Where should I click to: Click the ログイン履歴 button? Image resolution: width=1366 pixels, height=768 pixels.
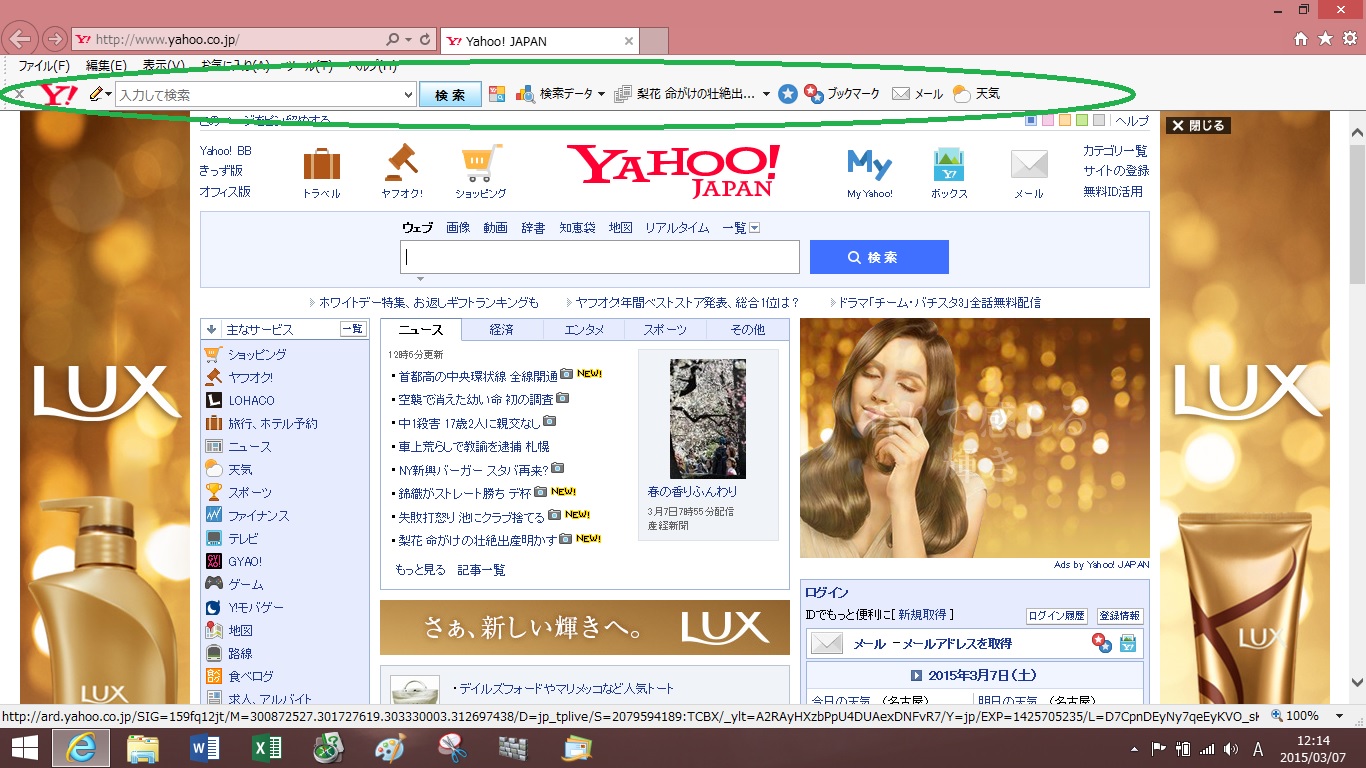(1057, 616)
